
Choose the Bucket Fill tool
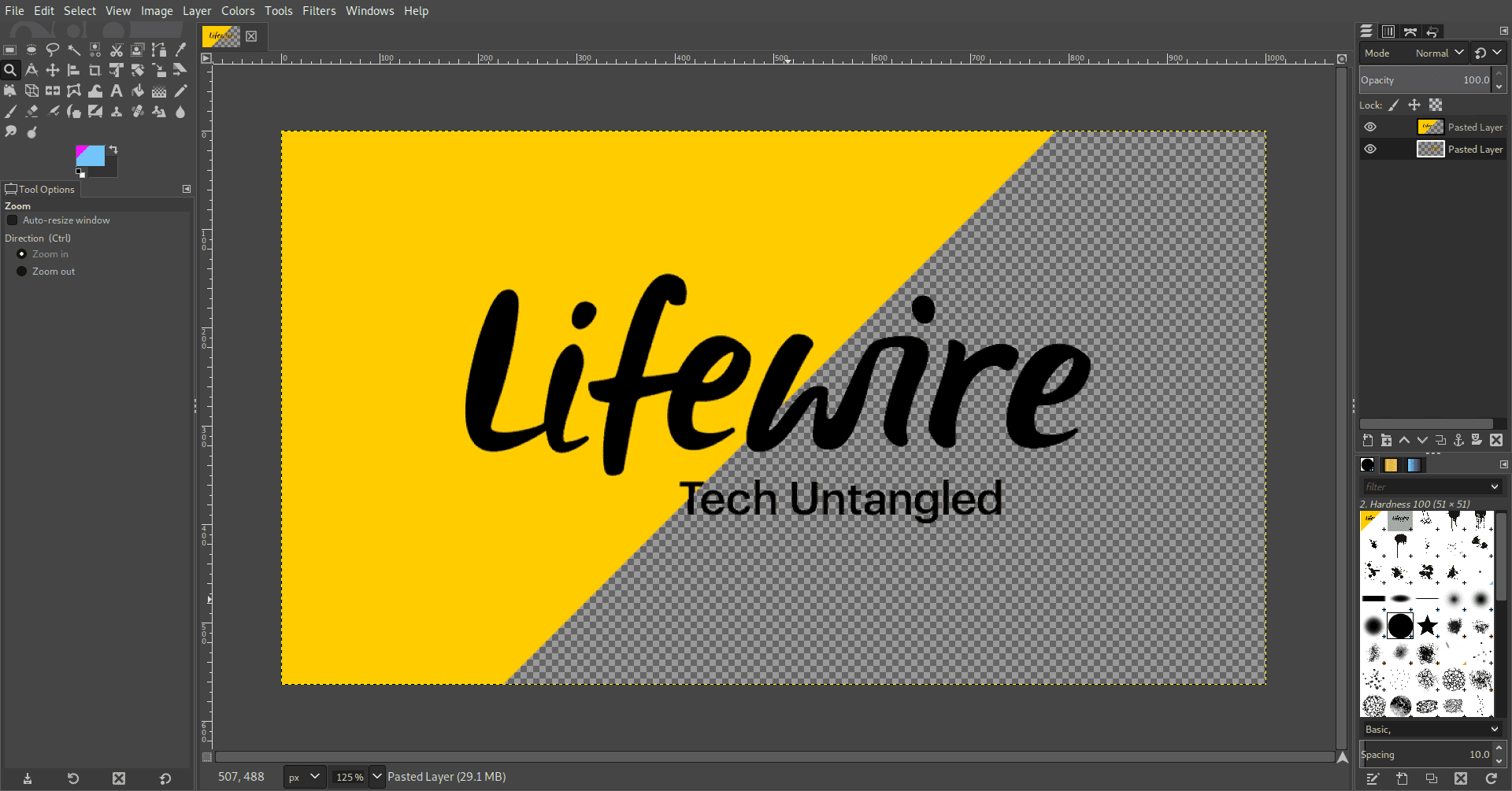(x=138, y=91)
